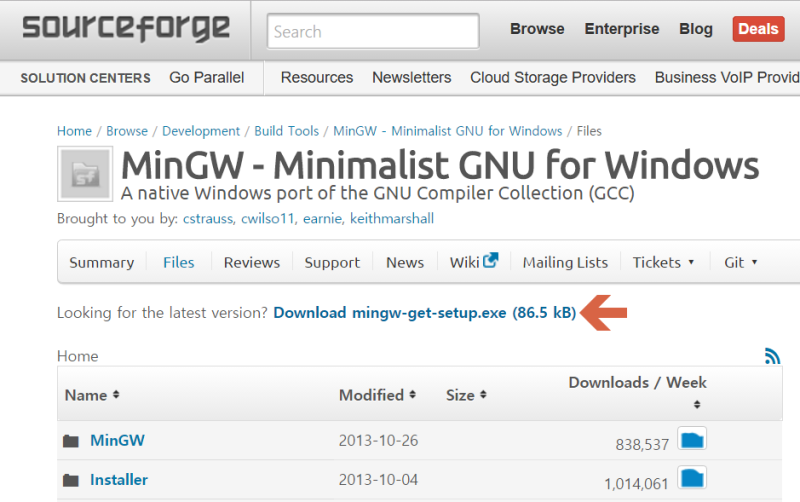Open cstrauss contributor profile
800x502 pixels.
208,219
